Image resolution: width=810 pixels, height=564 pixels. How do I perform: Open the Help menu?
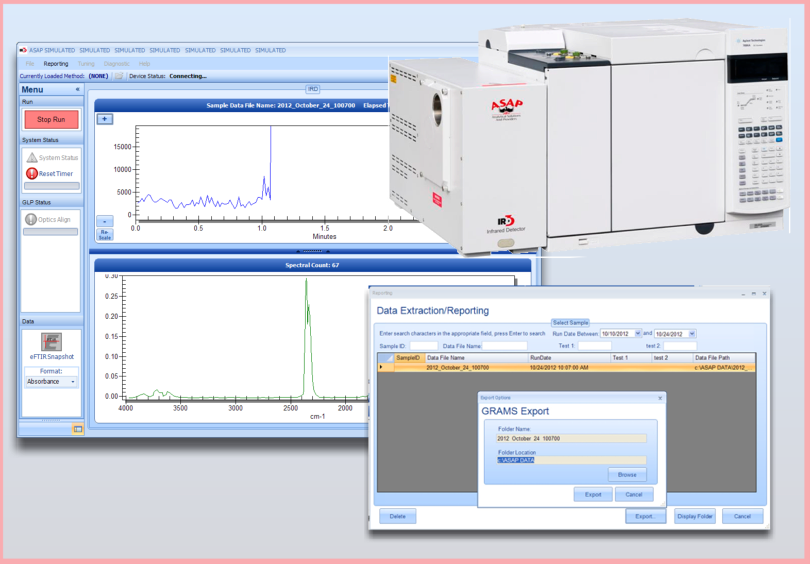point(144,64)
